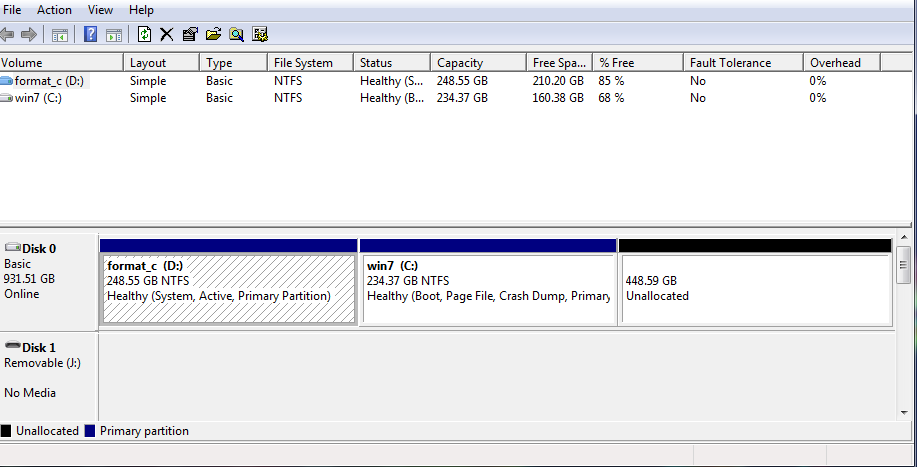Click the Refresh toolbar icon
The image size is (917, 467).
[144, 34]
